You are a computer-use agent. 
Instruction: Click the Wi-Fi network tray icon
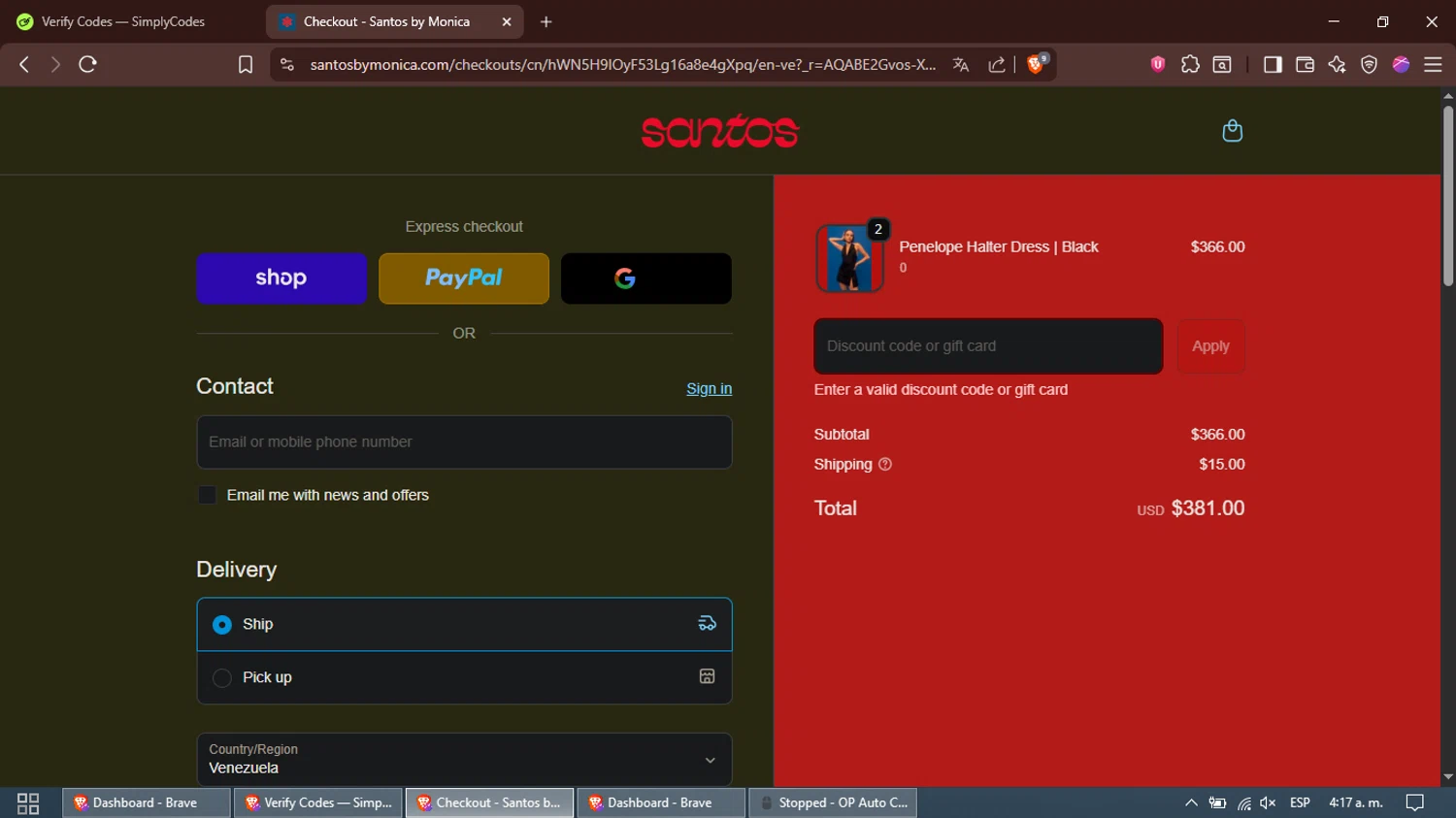[x=1243, y=802]
